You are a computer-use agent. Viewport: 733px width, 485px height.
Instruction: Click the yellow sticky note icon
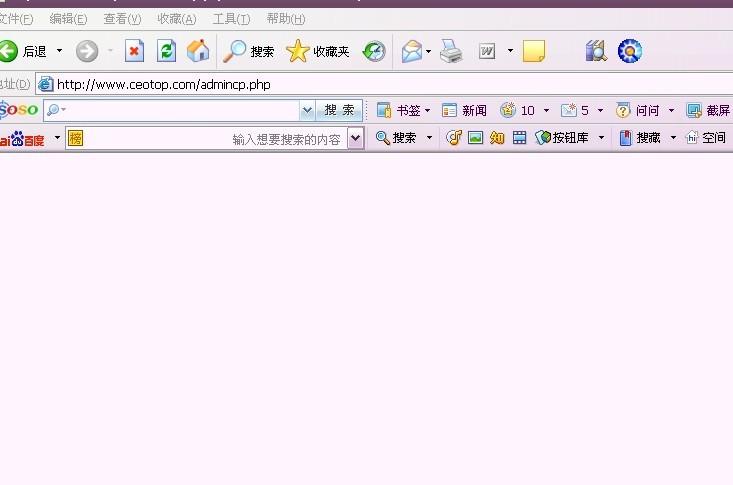coord(534,51)
